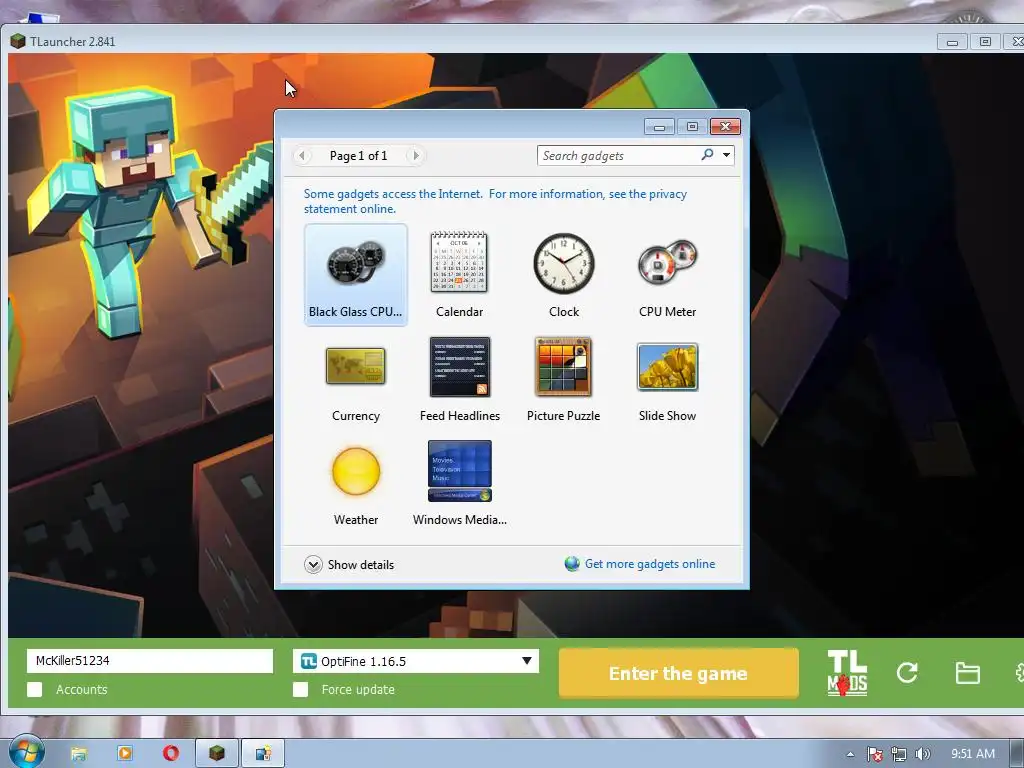Select the Calendar gadget
Viewport: 1024px width, 768px height.
pos(459,274)
